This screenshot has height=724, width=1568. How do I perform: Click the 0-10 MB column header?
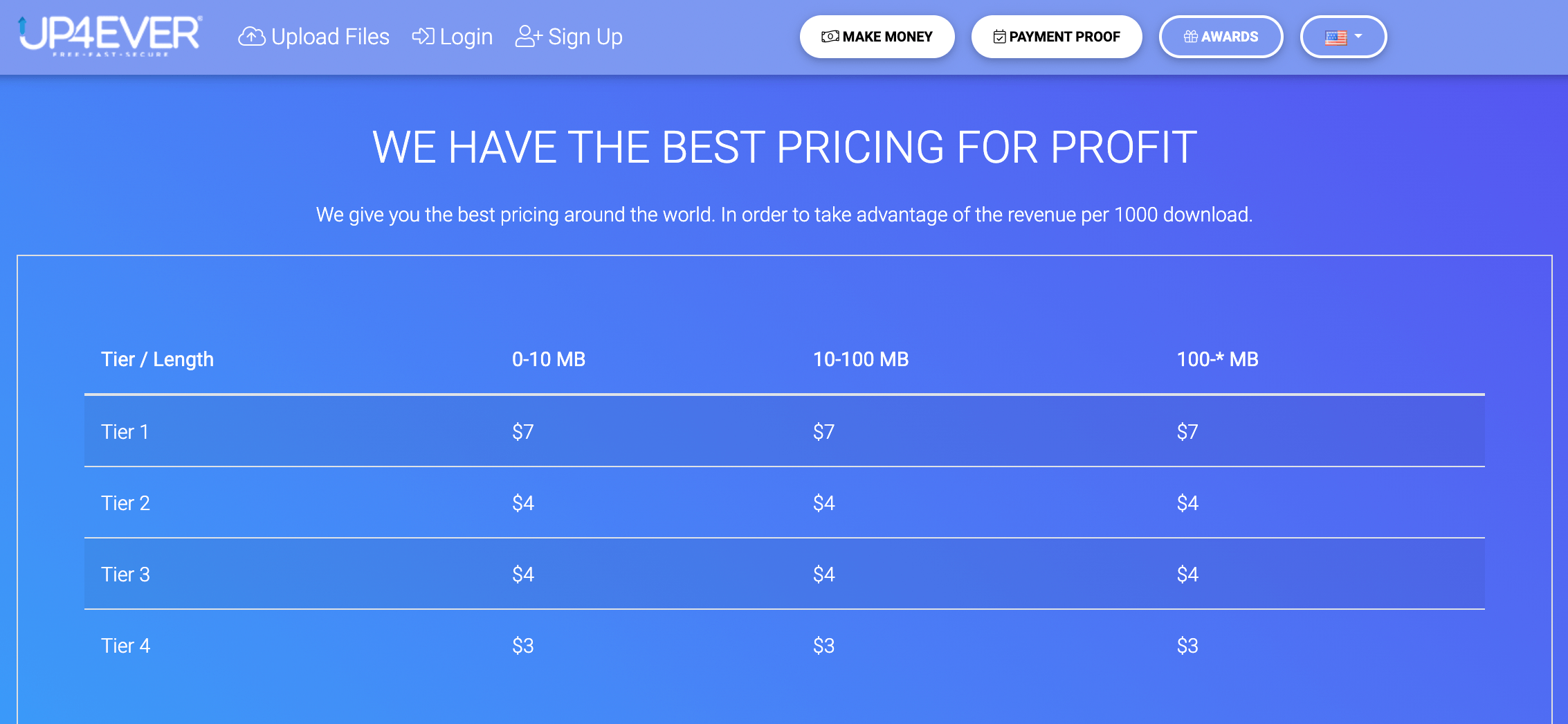pyautogui.click(x=548, y=359)
